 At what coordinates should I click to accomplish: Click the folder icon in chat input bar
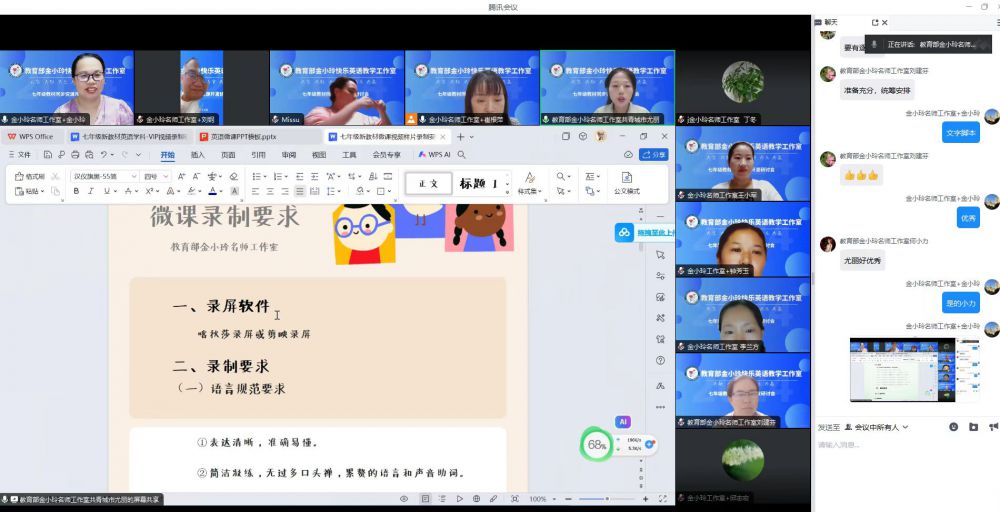(973, 427)
